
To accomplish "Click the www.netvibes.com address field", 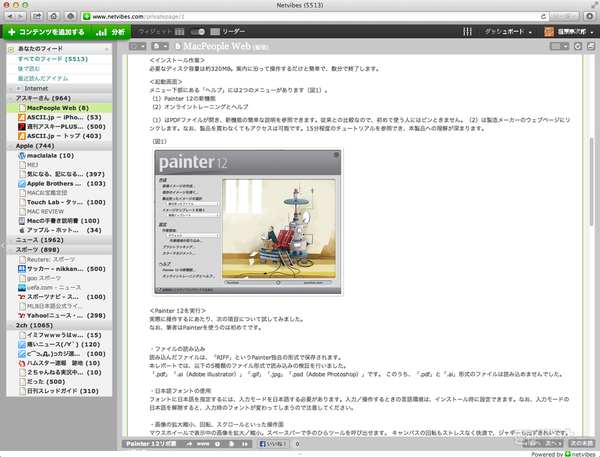I will (x=314, y=16).
